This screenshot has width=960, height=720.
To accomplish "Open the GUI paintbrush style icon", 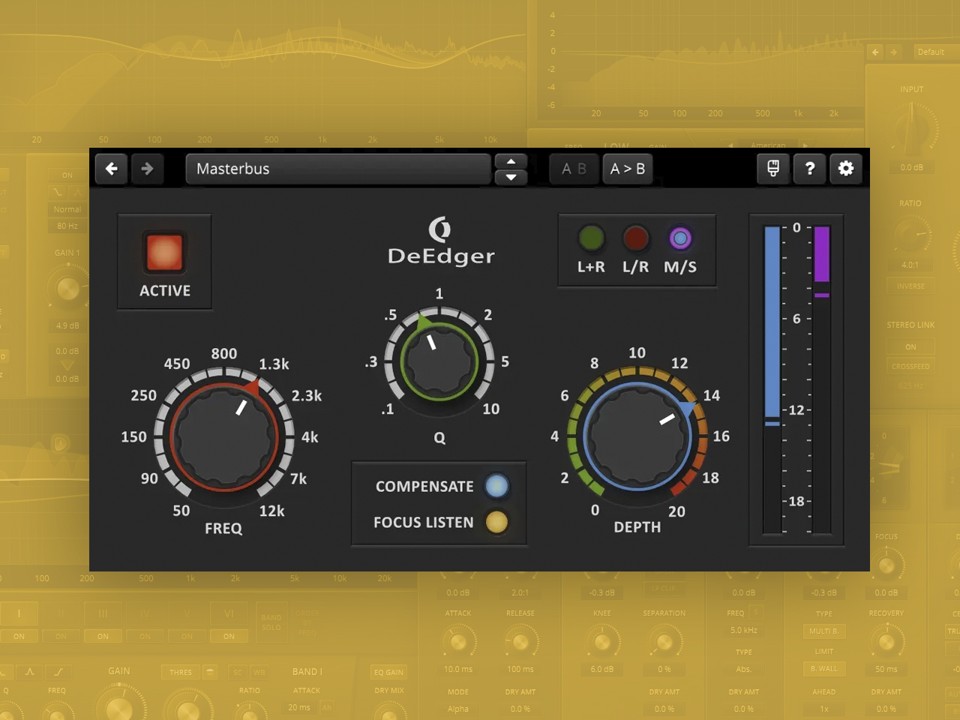I will coord(773,168).
